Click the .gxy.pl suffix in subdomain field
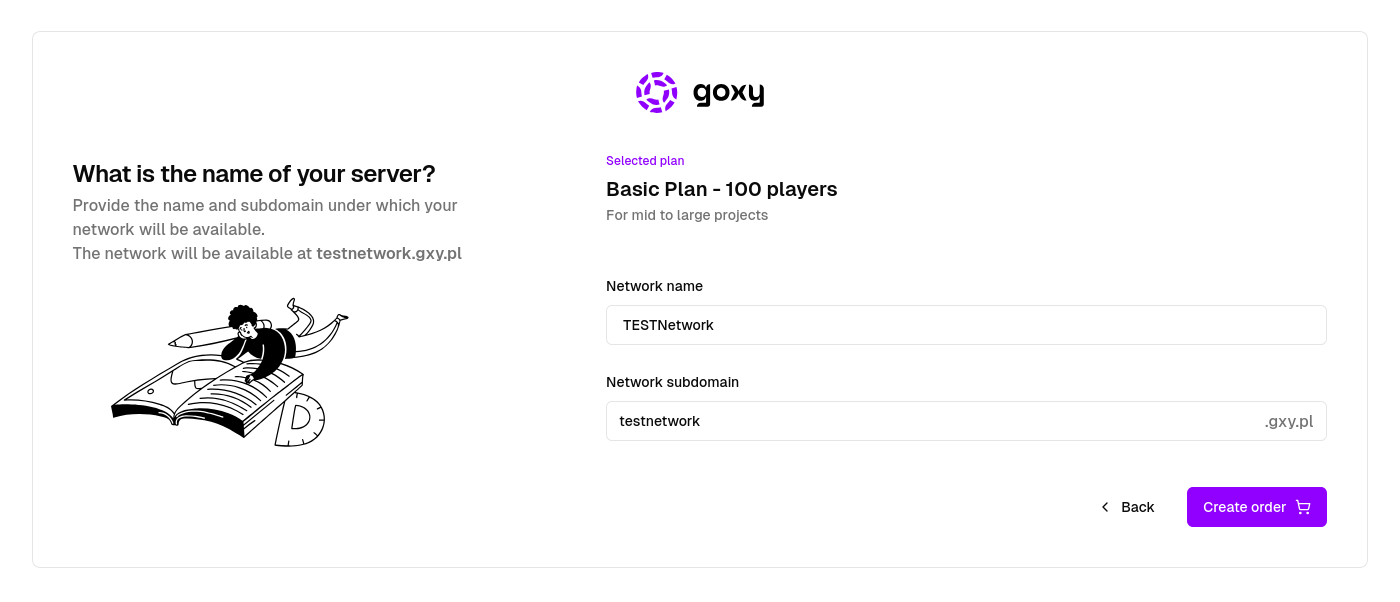The image size is (1400, 602). (x=1289, y=421)
